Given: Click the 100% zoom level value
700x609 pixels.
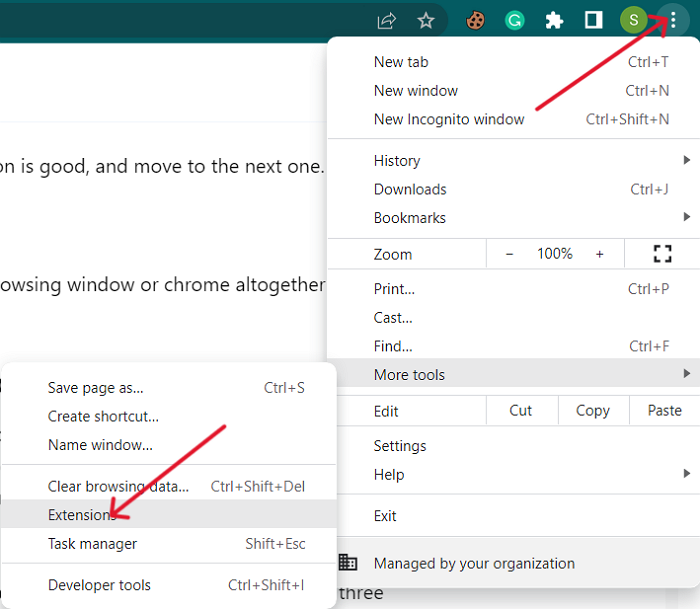Looking at the screenshot, I should click(554, 254).
